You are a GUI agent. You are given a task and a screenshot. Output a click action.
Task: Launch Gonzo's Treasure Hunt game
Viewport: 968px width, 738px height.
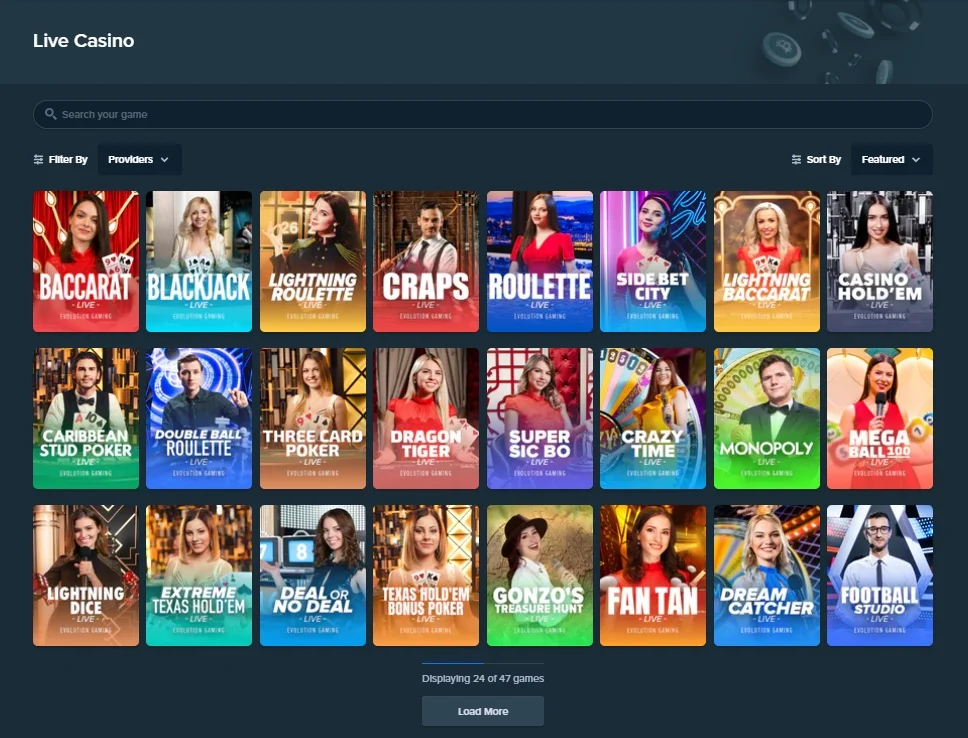click(x=540, y=576)
